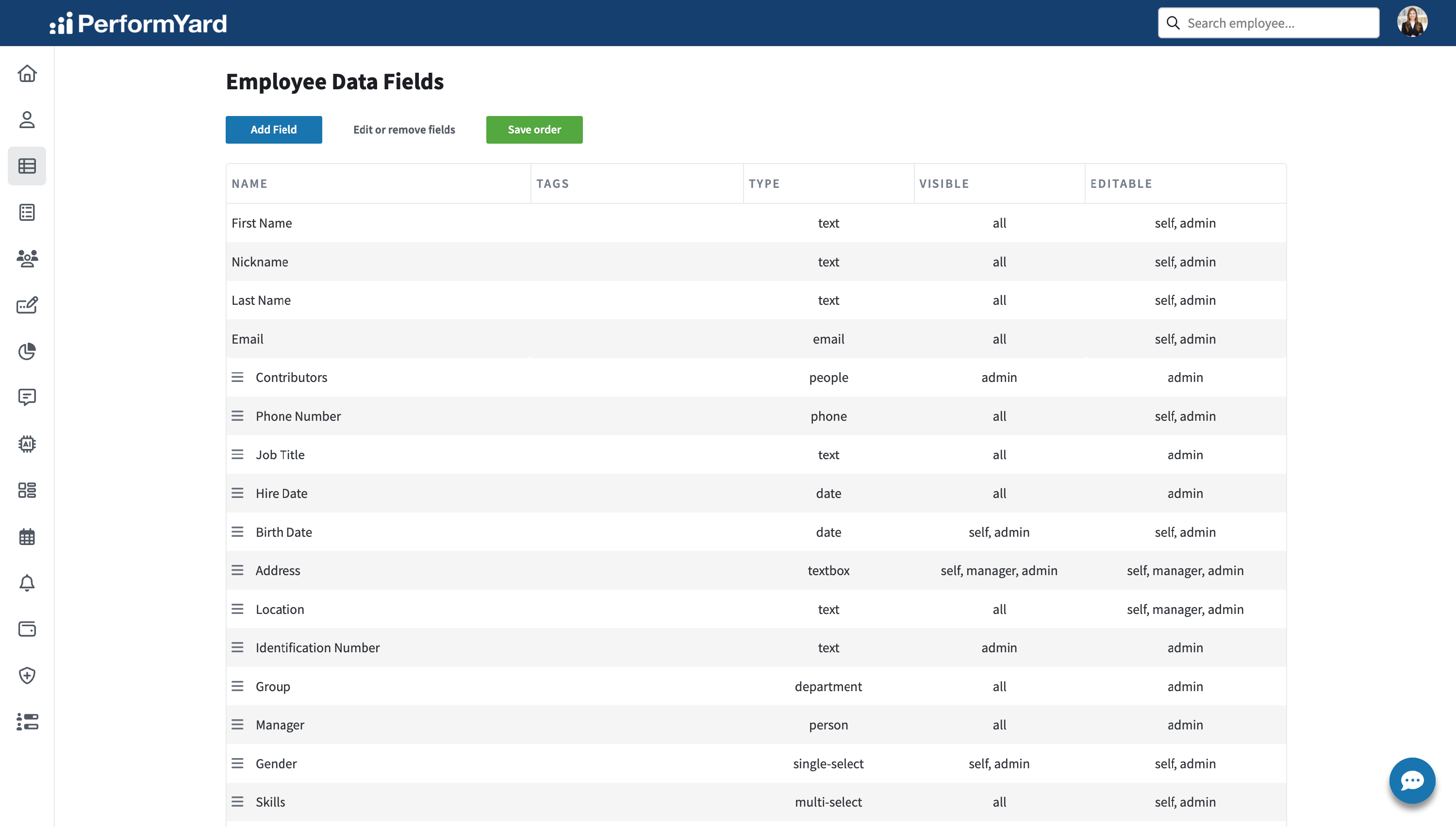This screenshot has height=827, width=1456.
Task: Open the Home icon in sidebar
Action: pyautogui.click(x=27, y=74)
